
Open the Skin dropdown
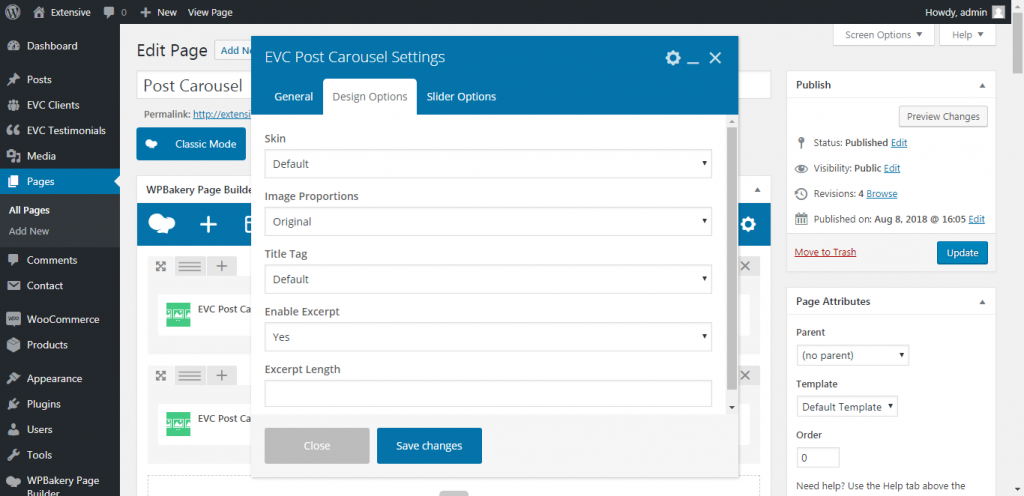488,164
